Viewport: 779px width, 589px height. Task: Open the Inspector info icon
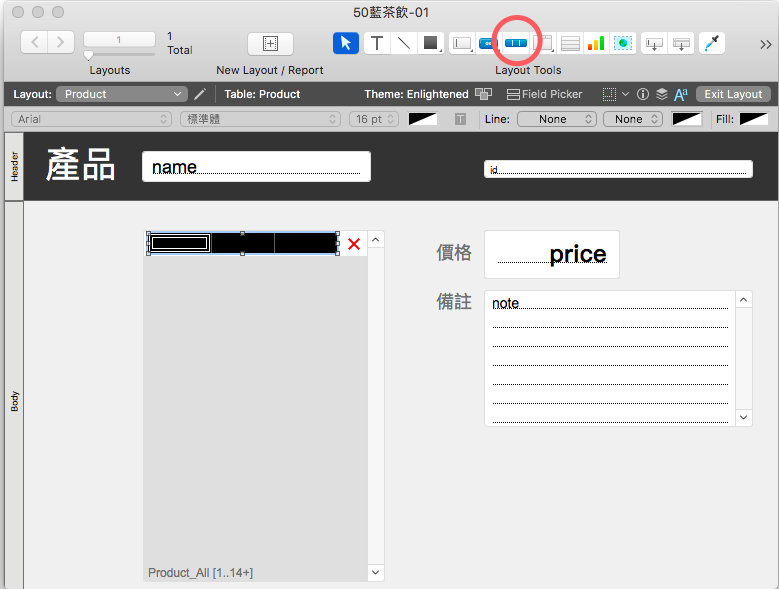click(643, 94)
